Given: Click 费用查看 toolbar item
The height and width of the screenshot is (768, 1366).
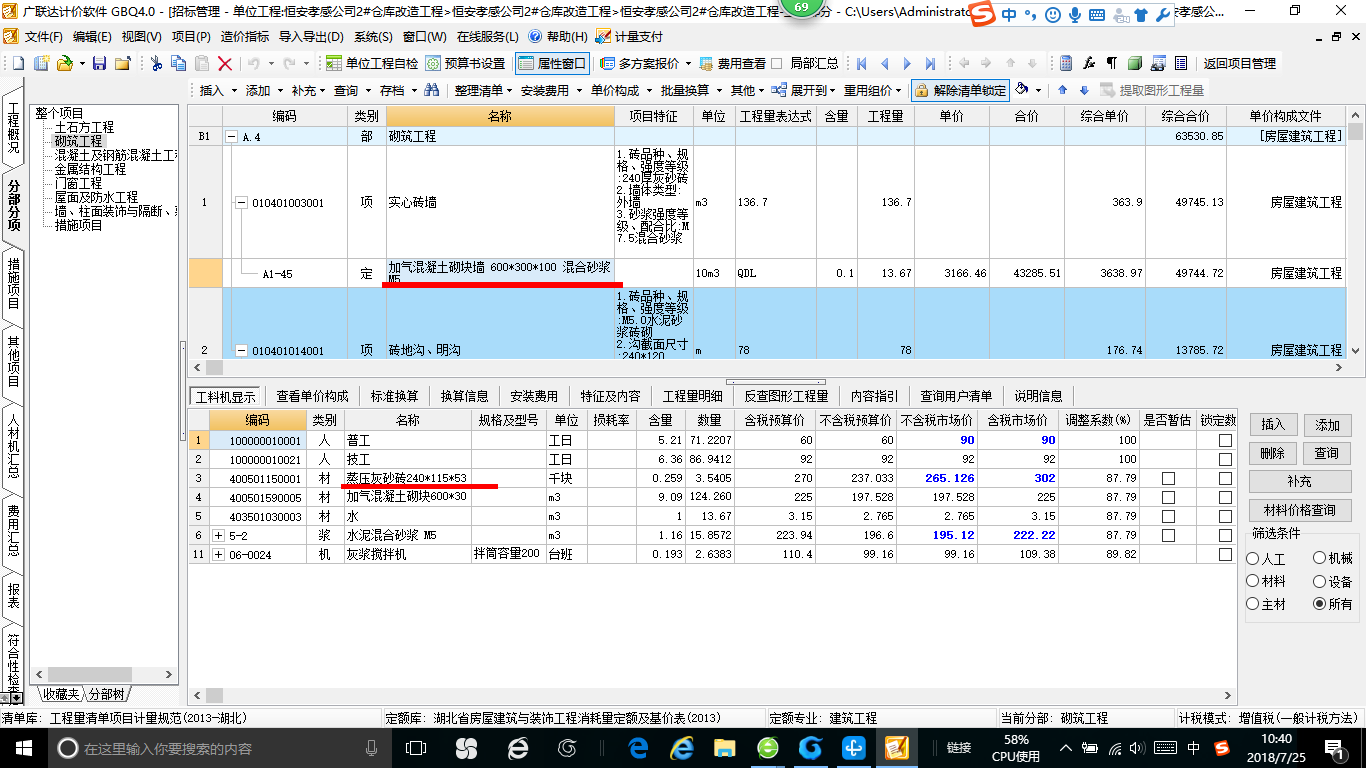Looking at the screenshot, I should pyautogui.click(x=732, y=63).
